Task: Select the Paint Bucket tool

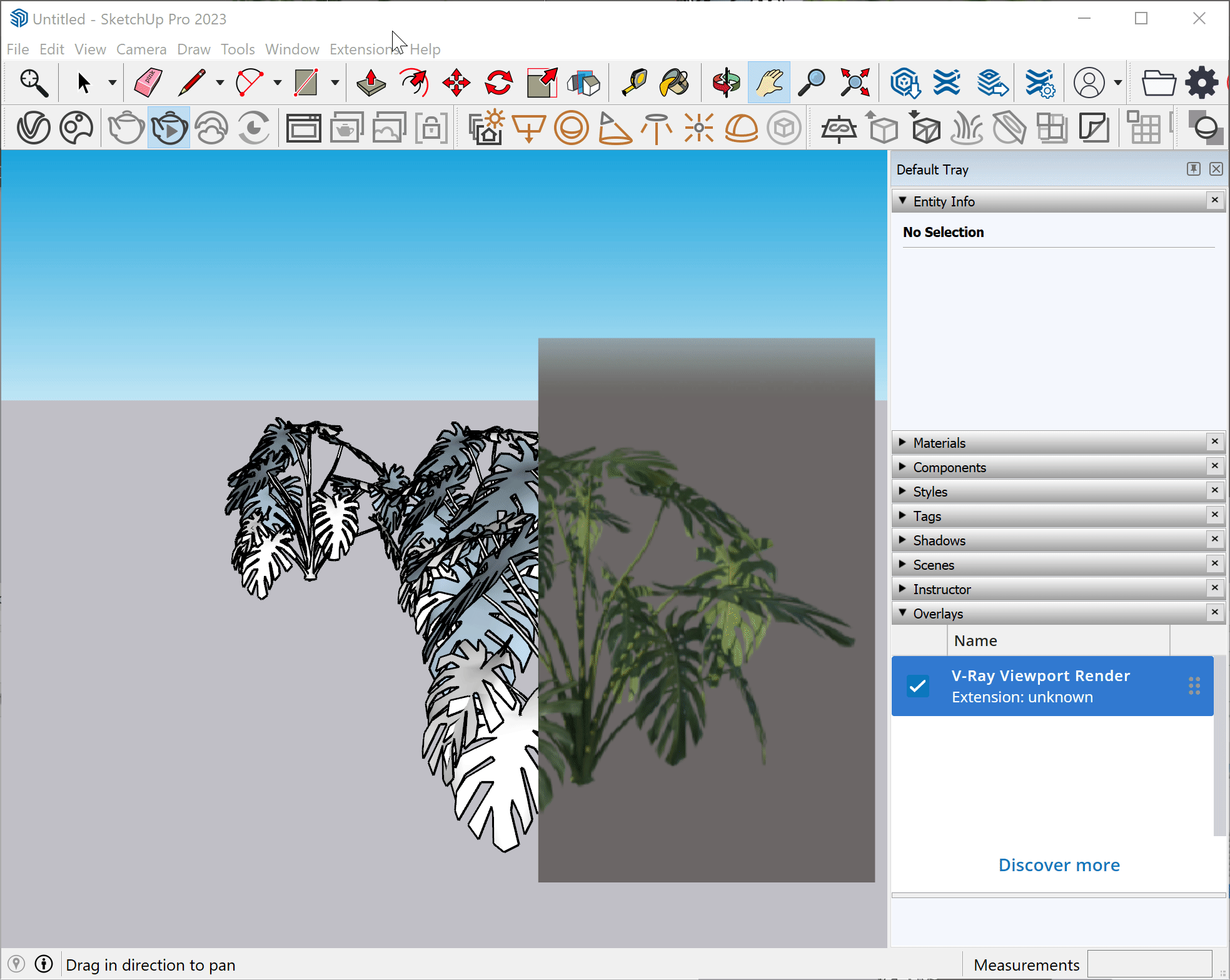Action: pos(675,83)
